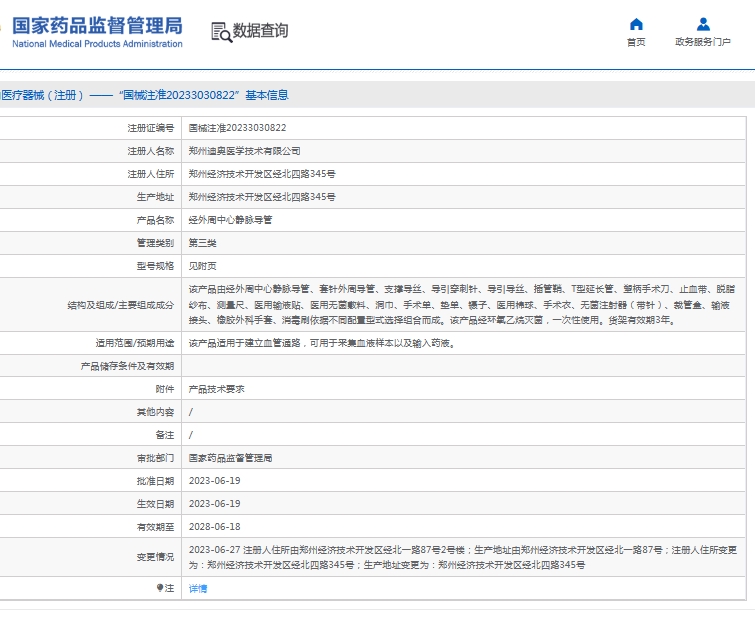Click the 注册证编号 row label
This screenshot has height=618, width=755.
[151, 128]
